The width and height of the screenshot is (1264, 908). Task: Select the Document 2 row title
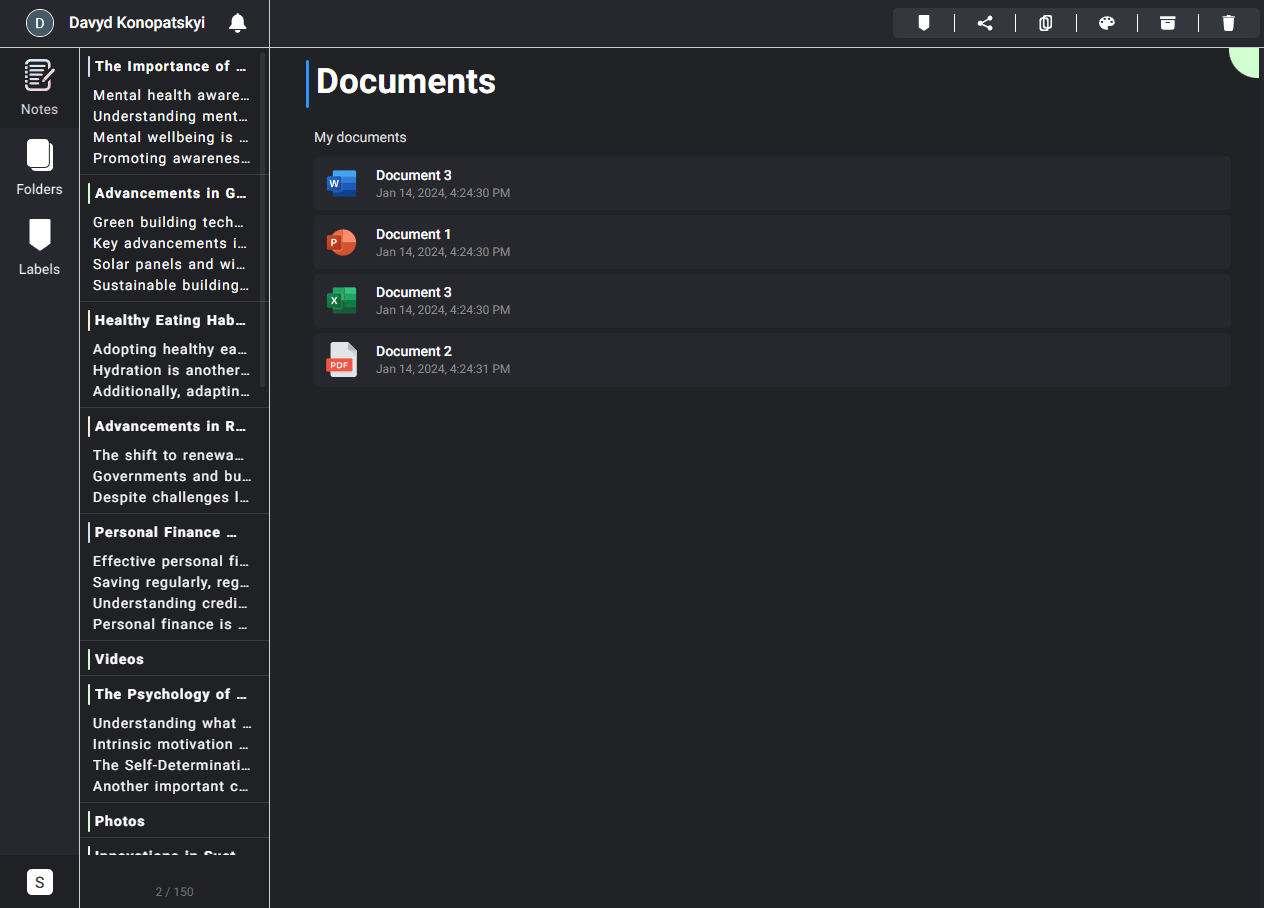tap(414, 351)
